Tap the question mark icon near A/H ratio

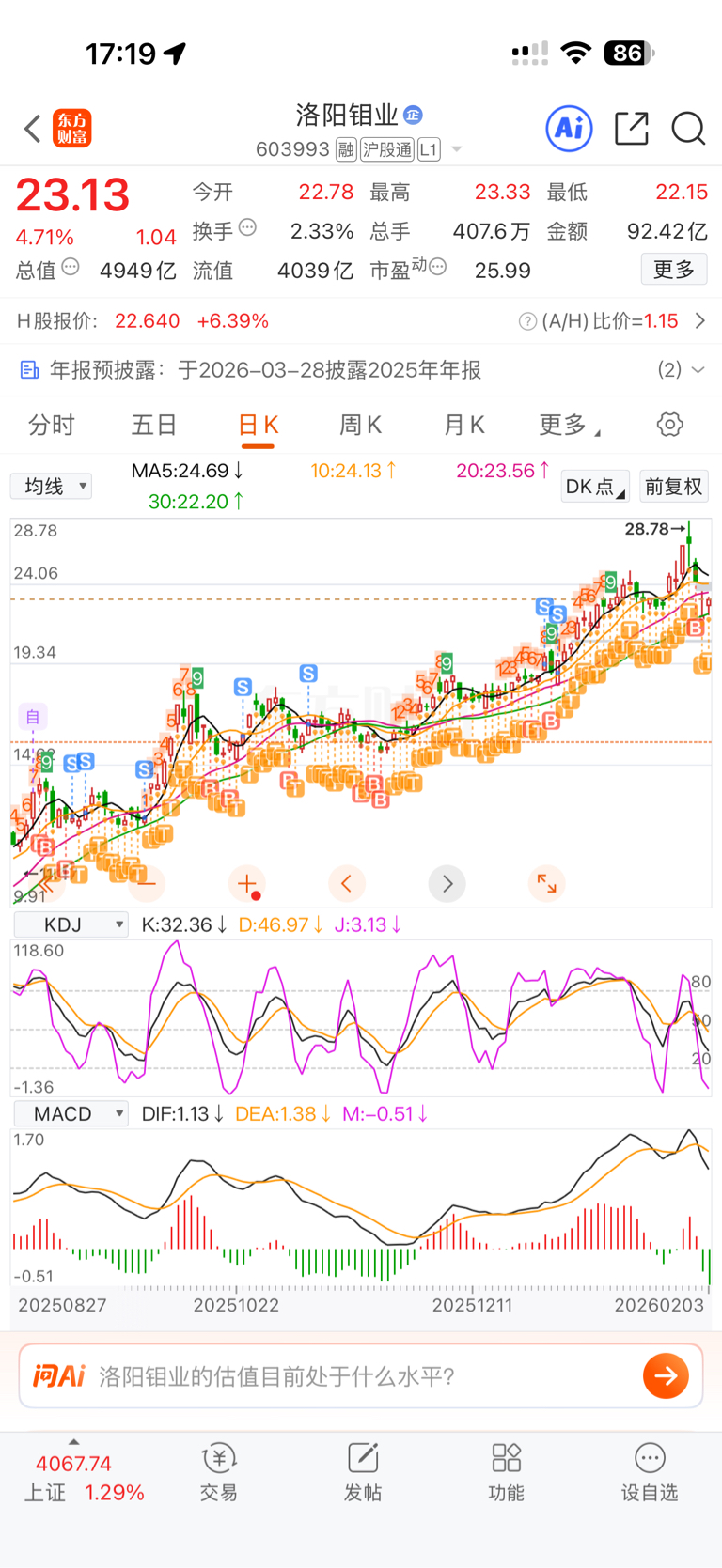[x=527, y=321]
